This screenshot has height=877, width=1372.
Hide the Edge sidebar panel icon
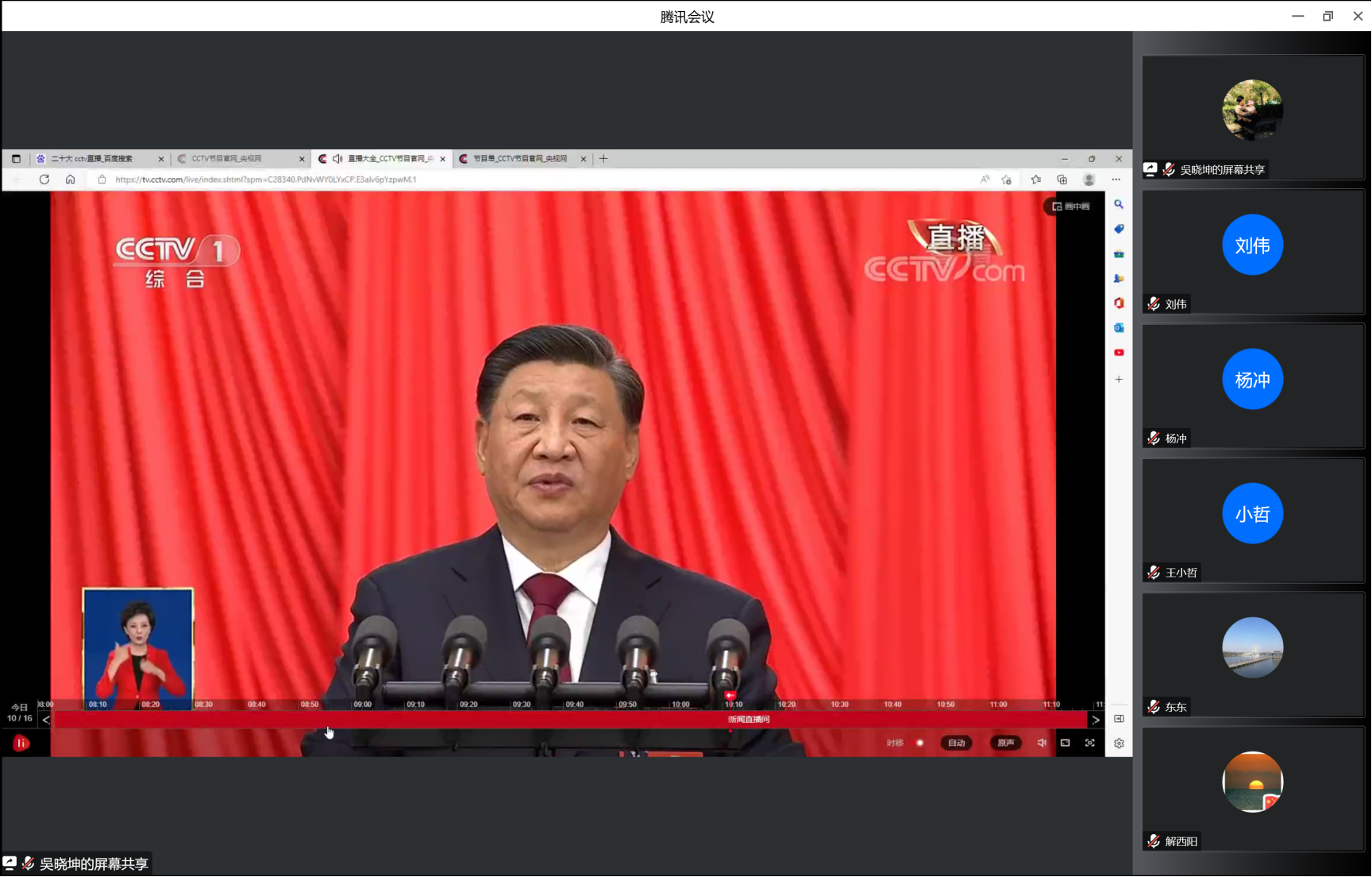point(1119,719)
